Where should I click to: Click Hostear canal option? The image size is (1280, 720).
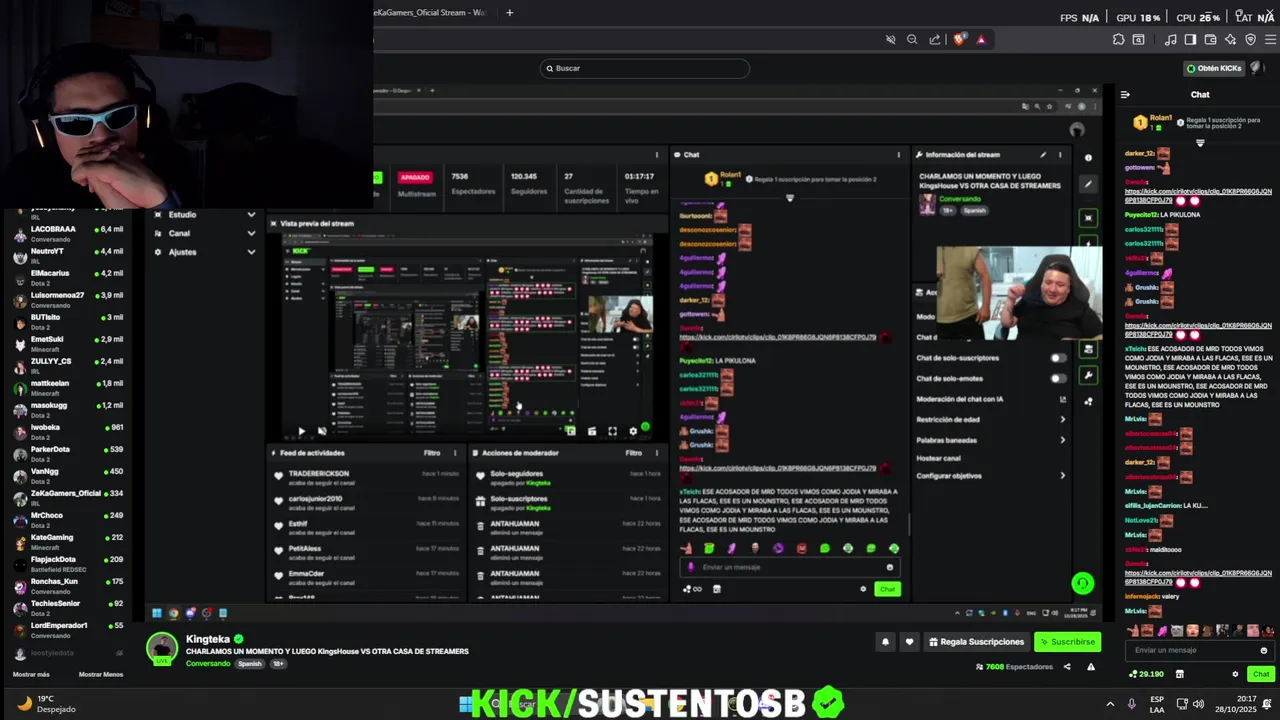pyautogui.click(x=939, y=458)
